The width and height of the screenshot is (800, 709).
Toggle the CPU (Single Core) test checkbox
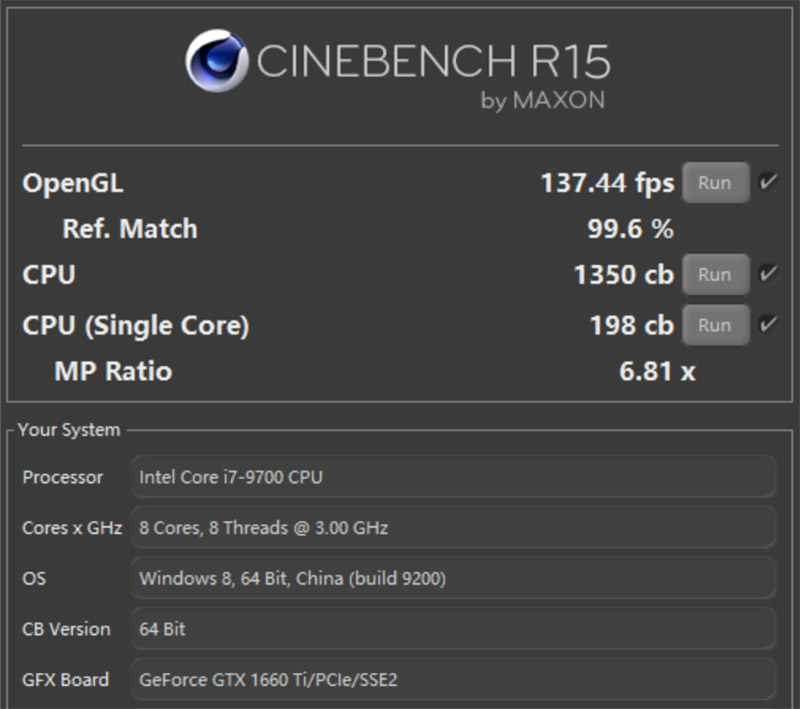point(768,324)
